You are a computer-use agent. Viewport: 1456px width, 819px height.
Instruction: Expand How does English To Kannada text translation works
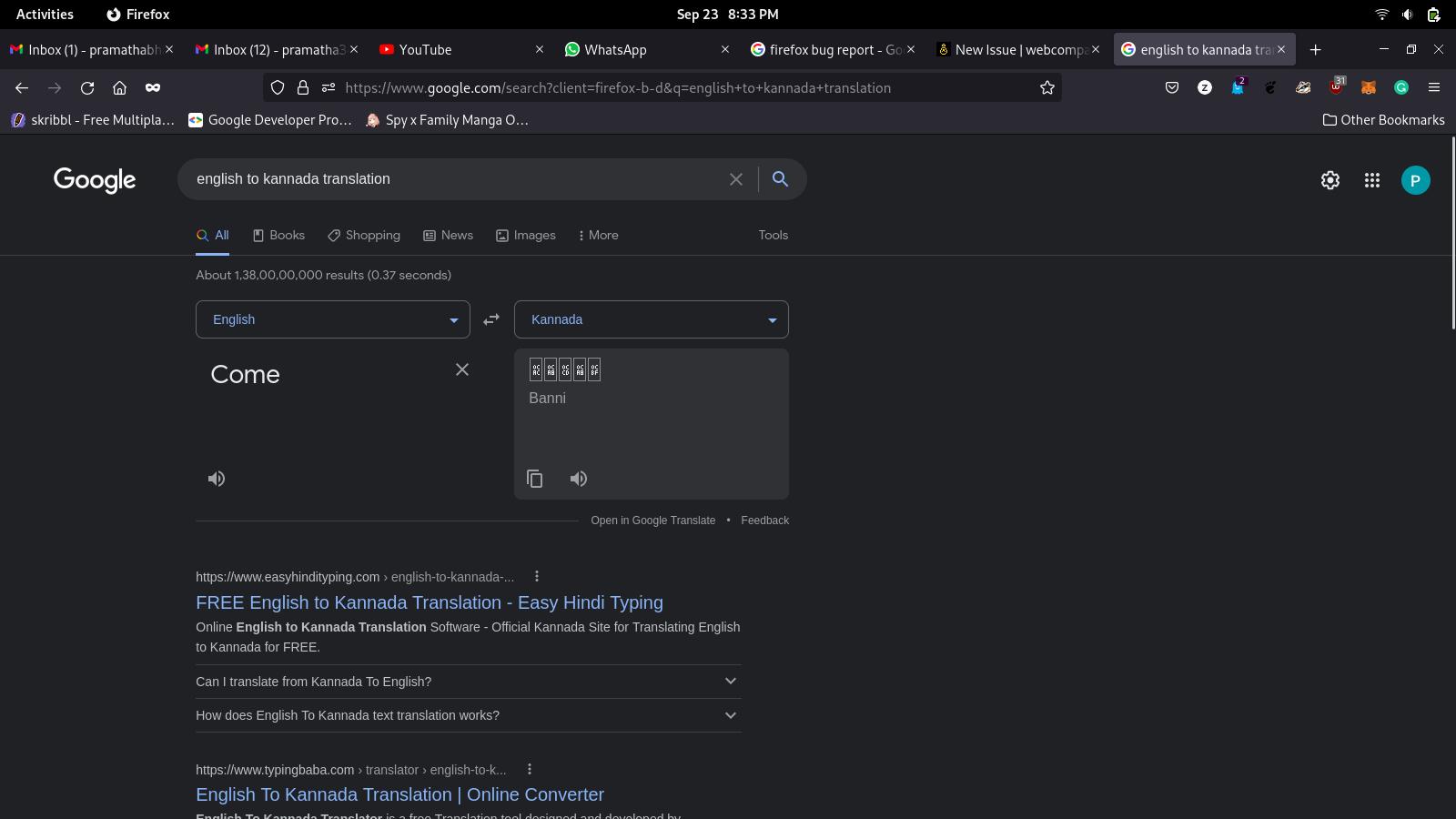469,715
